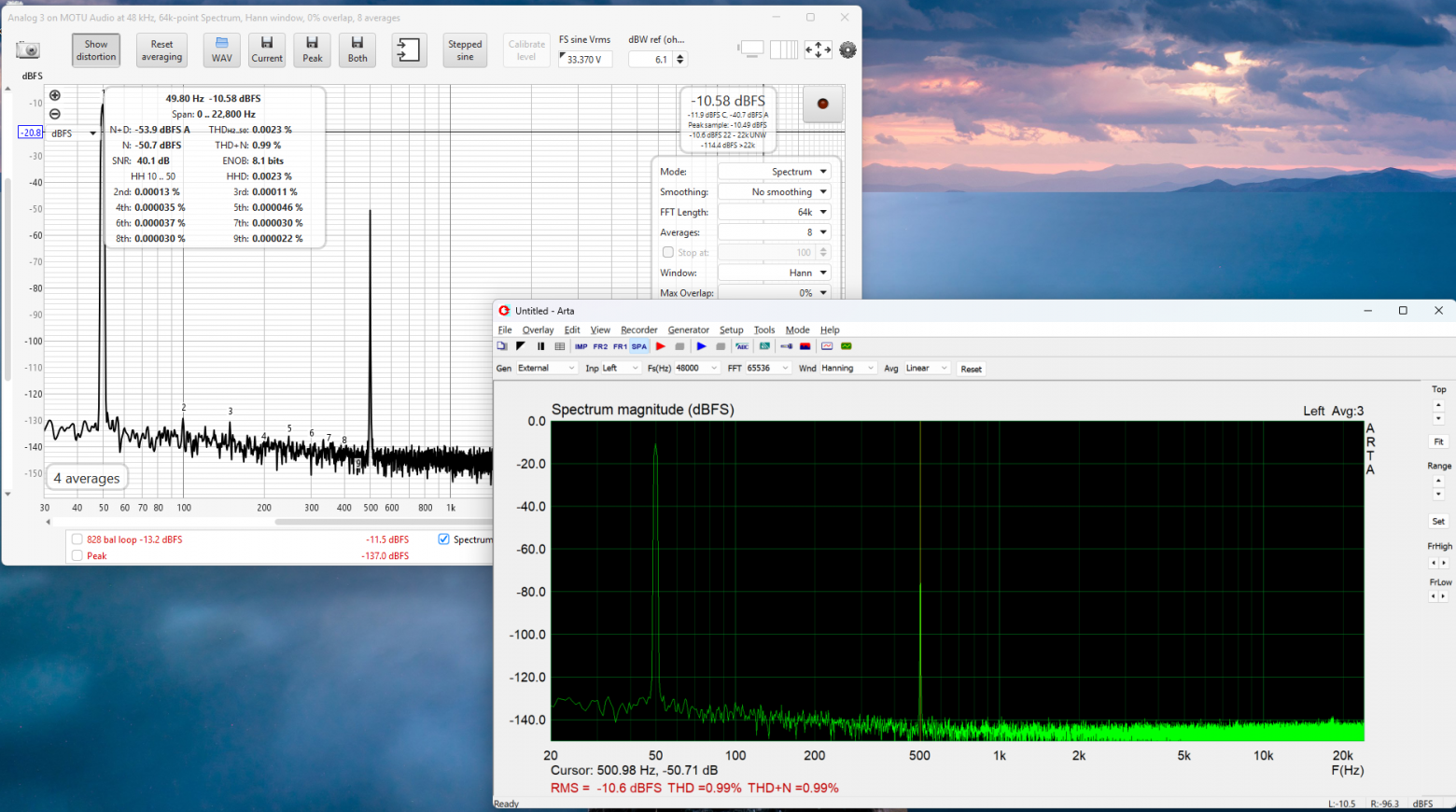Switch to FR2 measurement mode icon
This screenshot has width=1456, height=812.
[x=600, y=346]
